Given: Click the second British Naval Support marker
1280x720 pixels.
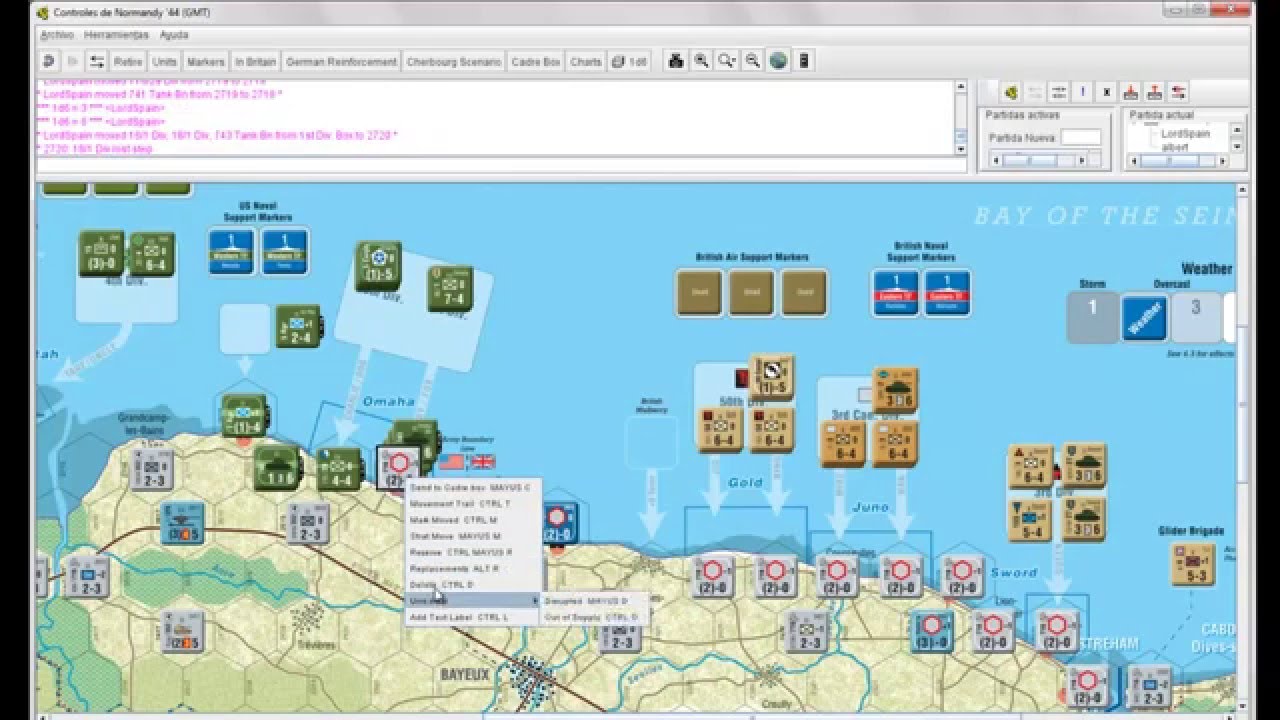Looking at the screenshot, I should click(x=947, y=293).
